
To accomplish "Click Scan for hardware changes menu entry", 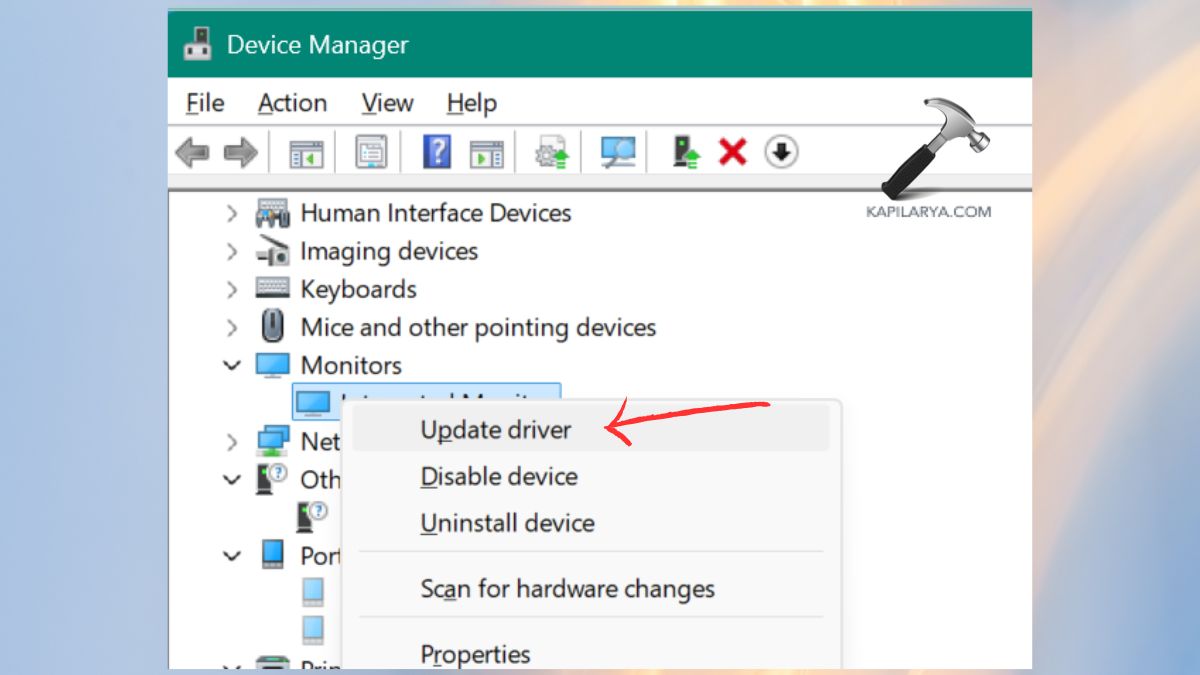I will tap(566, 588).
